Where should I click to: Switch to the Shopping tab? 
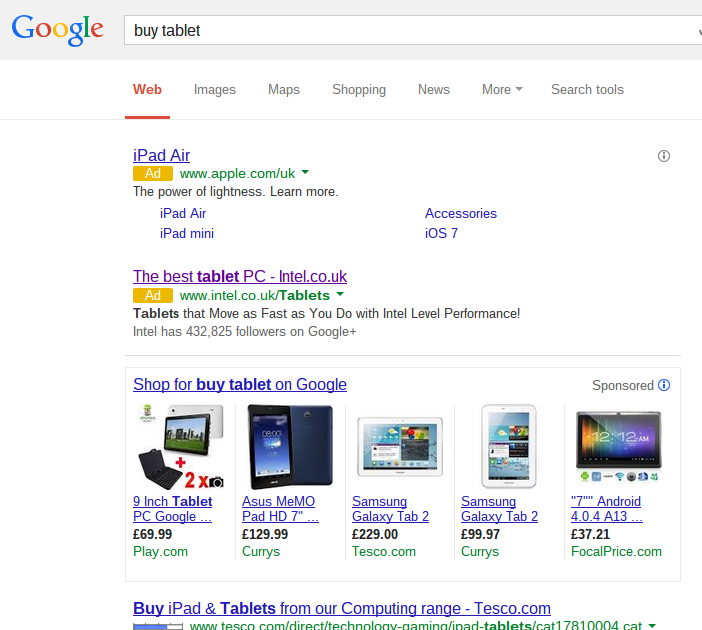pyautogui.click(x=359, y=90)
